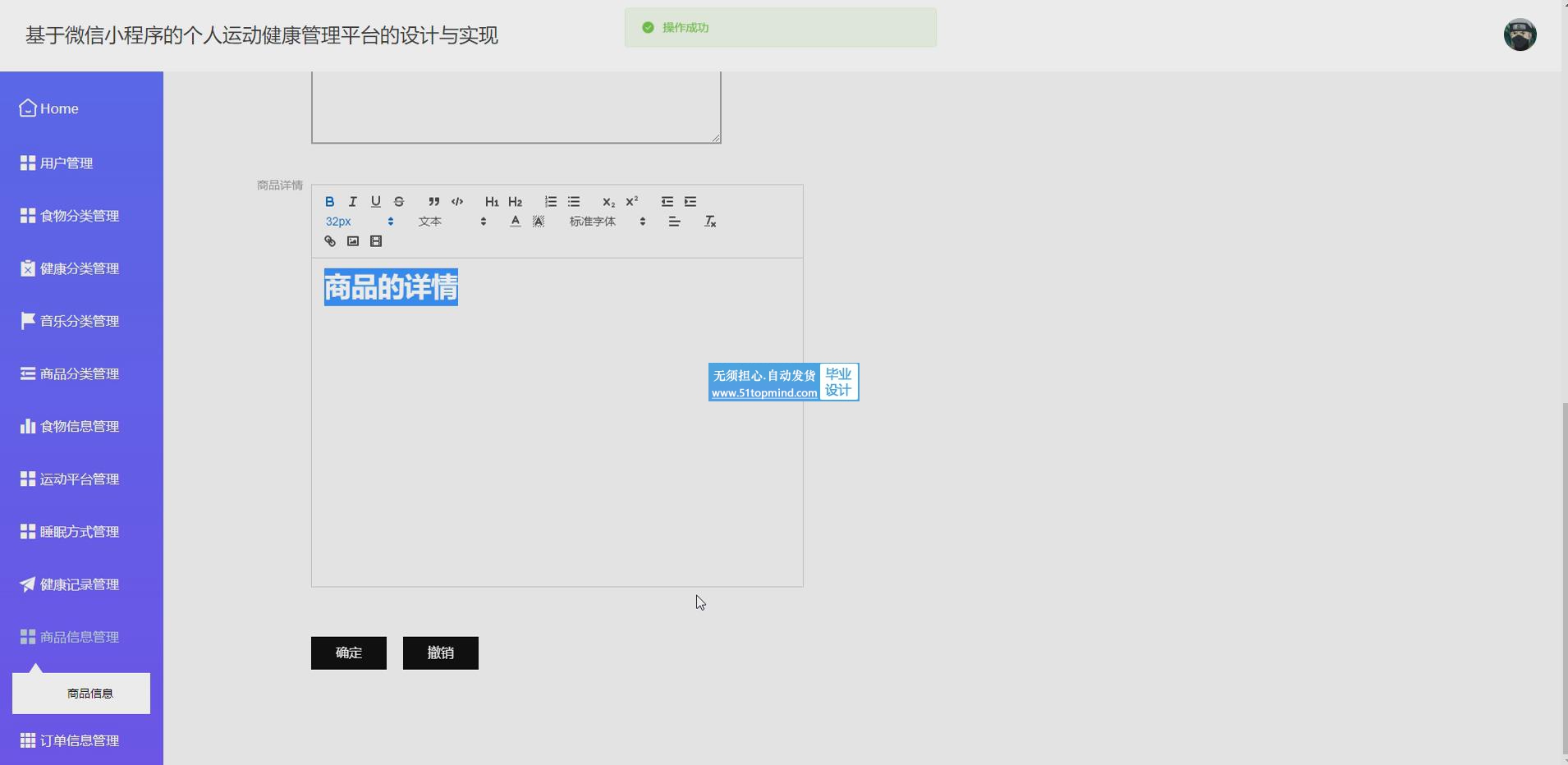Open 音乐分类管理 in the sidebar
The height and width of the screenshot is (765, 1568).
point(81,321)
